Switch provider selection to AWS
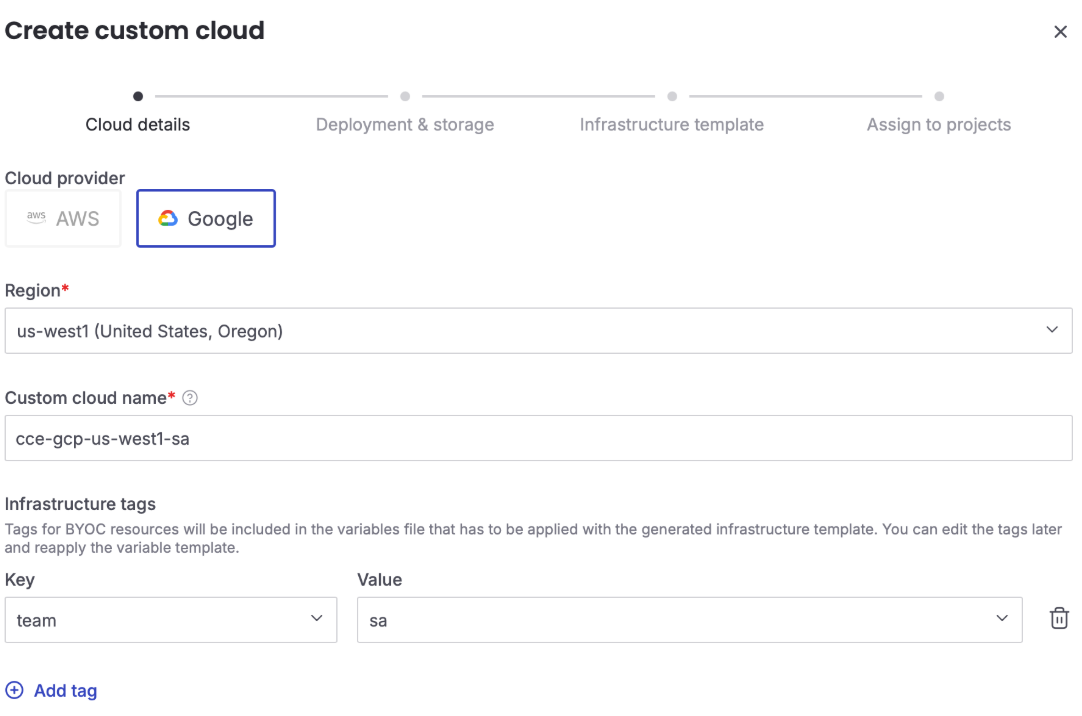This screenshot has width=1082, height=716. point(63,218)
